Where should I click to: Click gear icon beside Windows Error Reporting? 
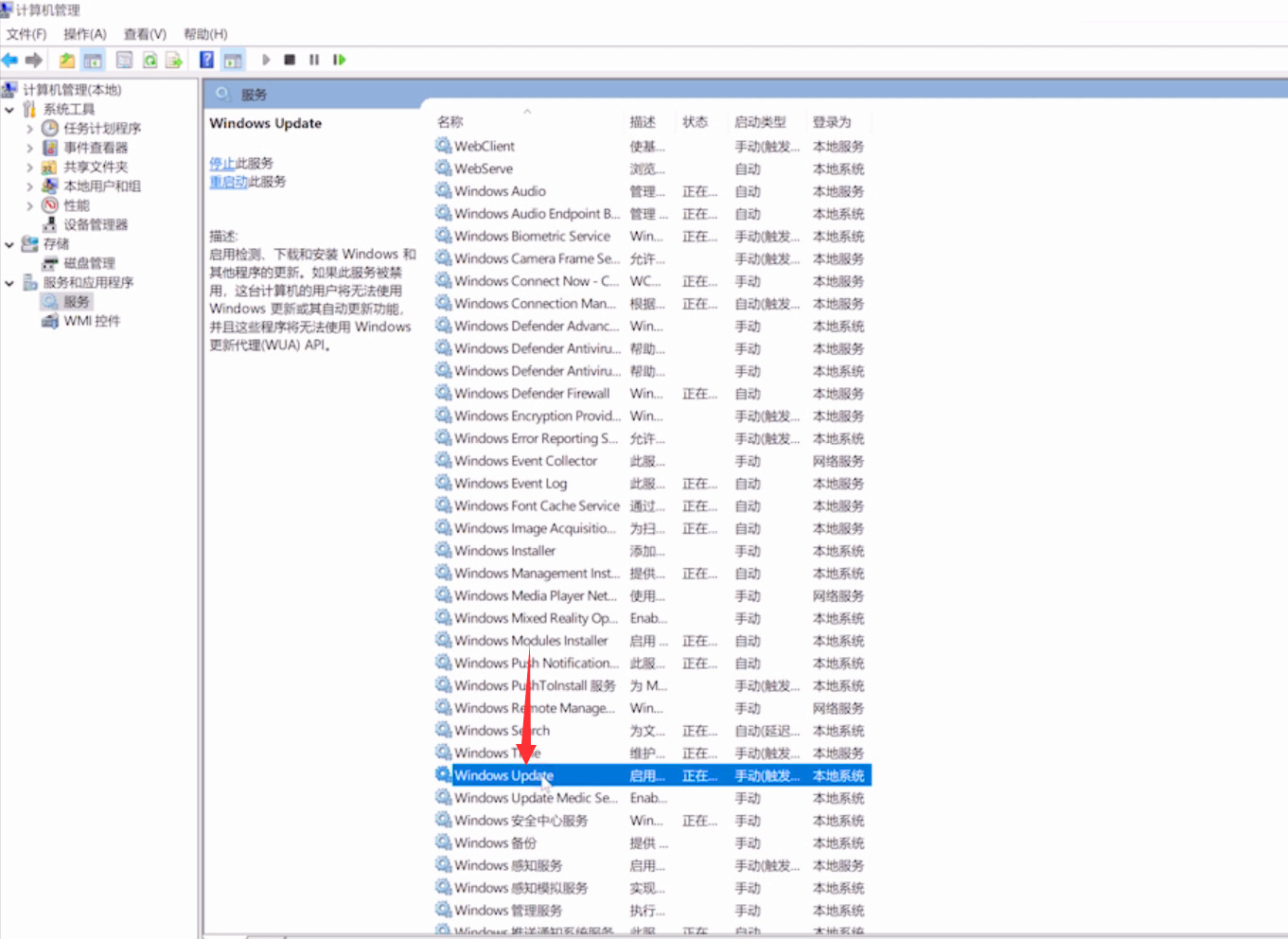(443, 437)
